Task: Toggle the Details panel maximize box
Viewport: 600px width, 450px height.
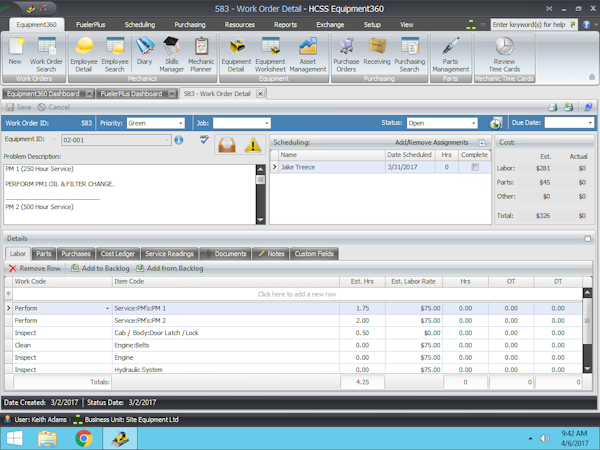Action: pyautogui.click(x=587, y=239)
